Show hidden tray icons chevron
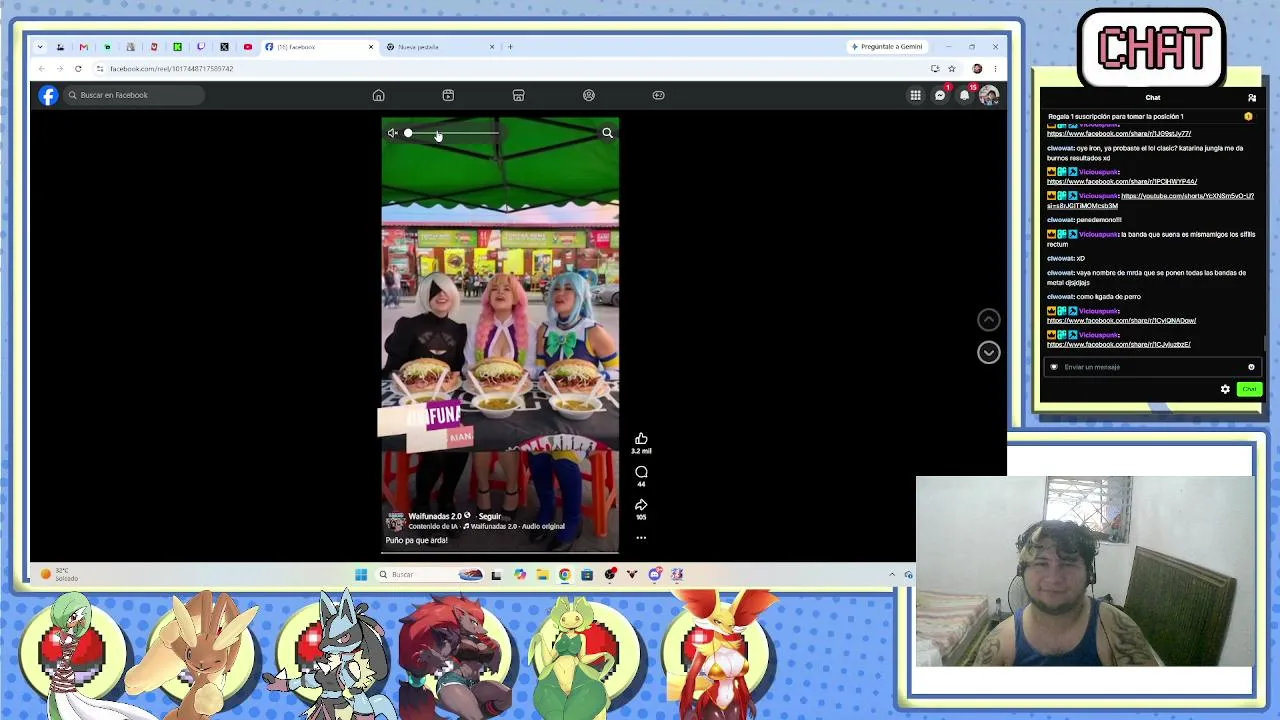The height and width of the screenshot is (720, 1280). [892, 574]
